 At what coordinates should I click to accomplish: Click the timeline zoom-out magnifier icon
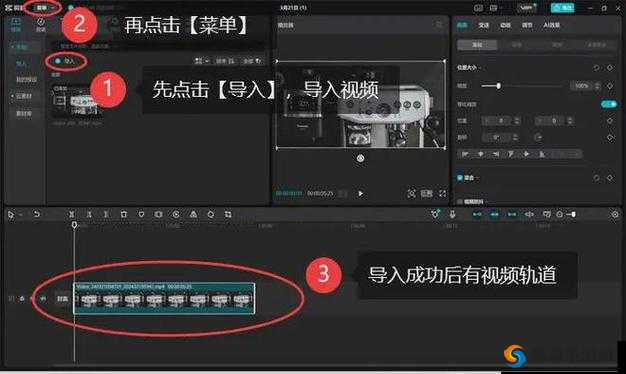560,214
